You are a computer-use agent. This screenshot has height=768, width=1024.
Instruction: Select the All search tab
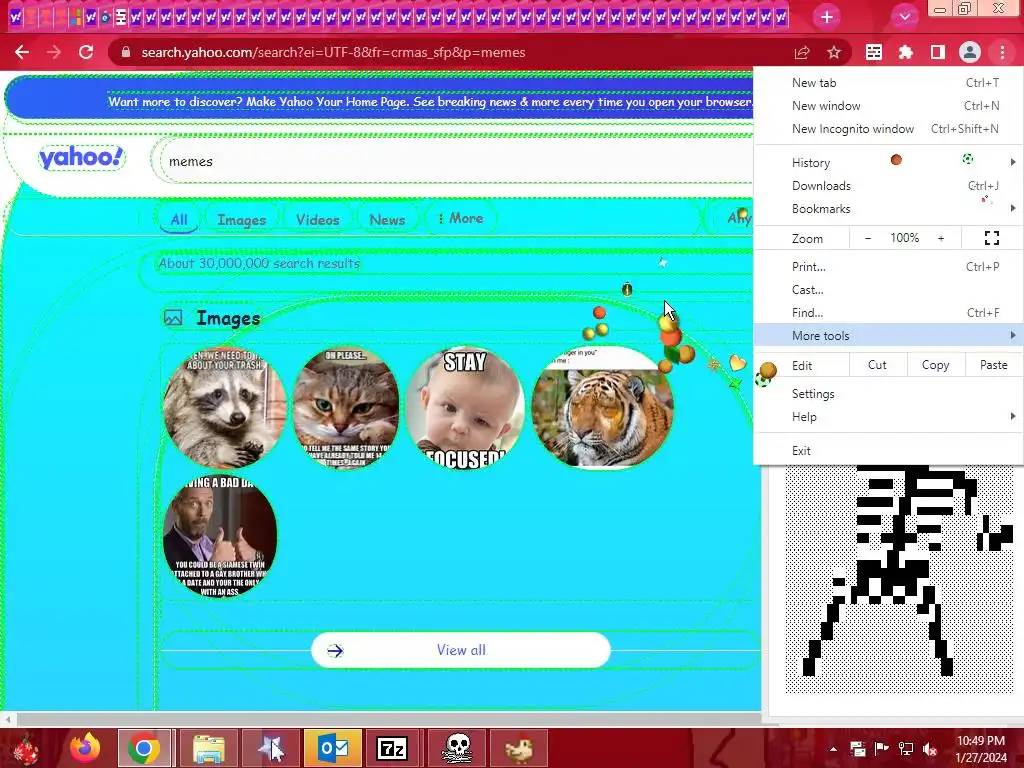179,220
